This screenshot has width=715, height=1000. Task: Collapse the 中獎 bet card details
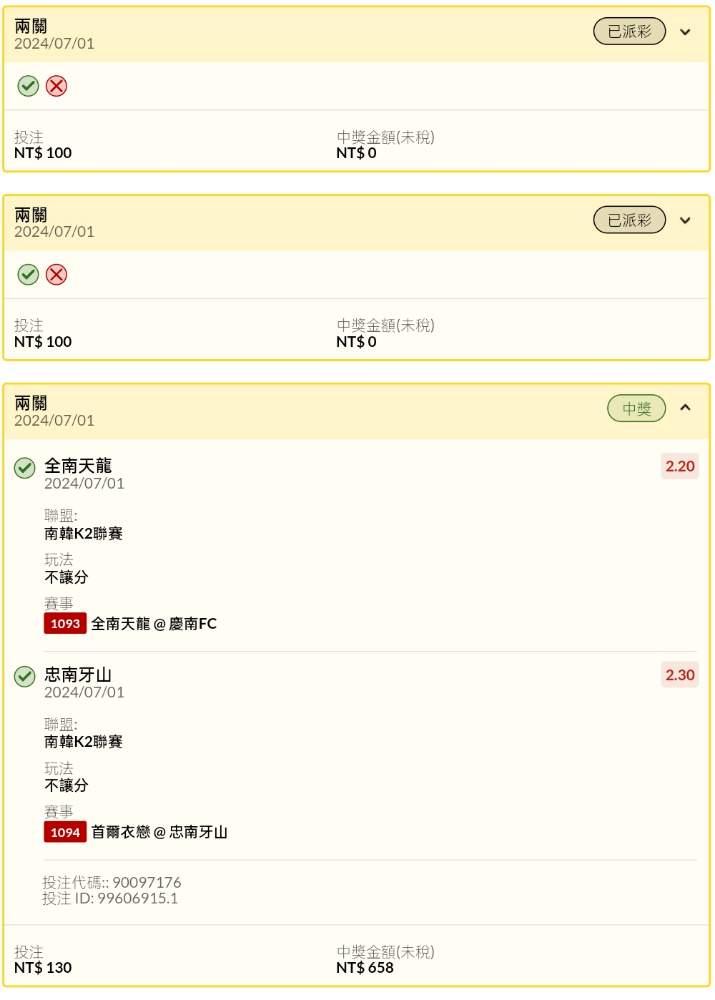(x=685, y=408)
